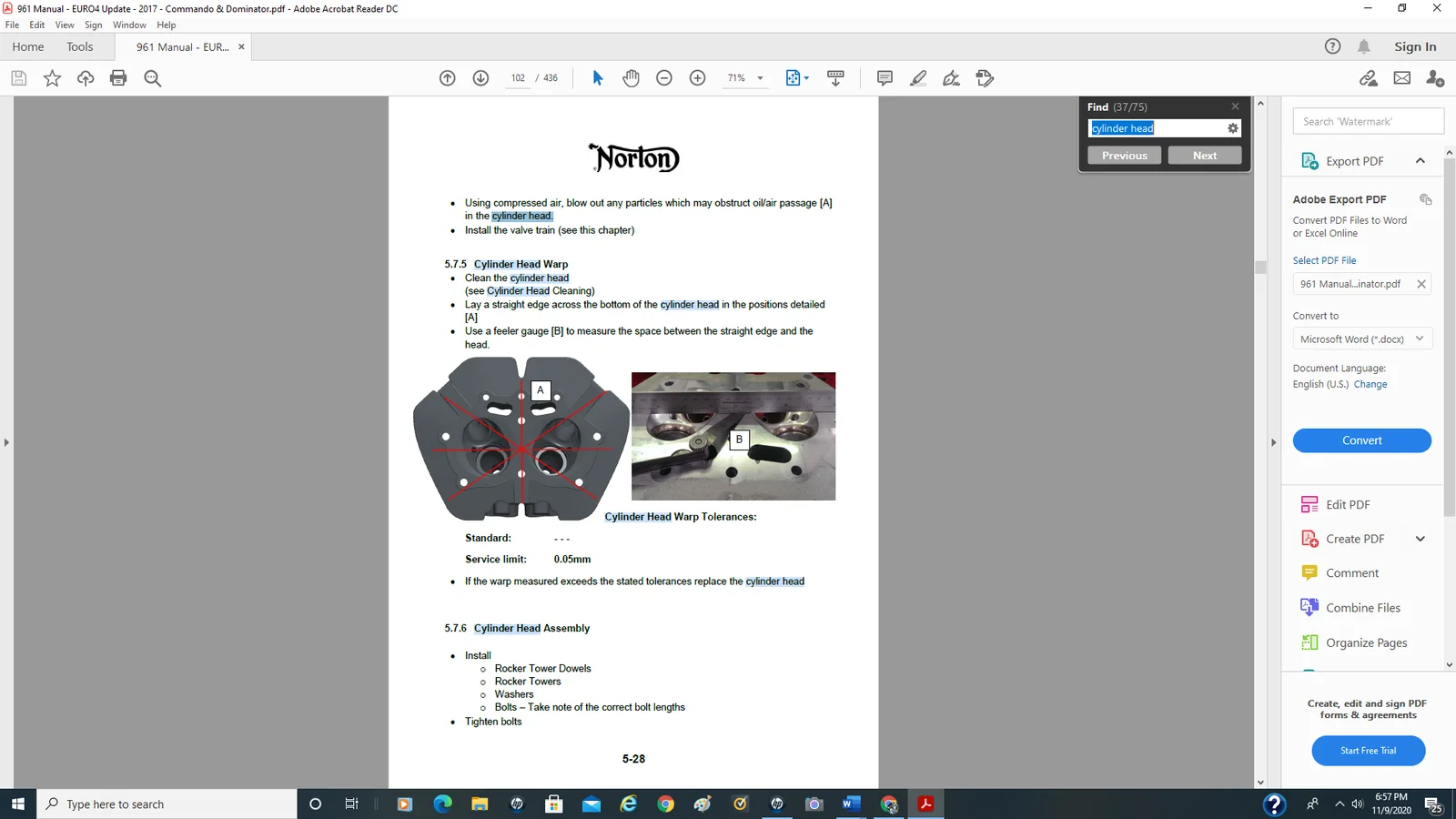Open the Edit PDF tool

coord(1347,504)
